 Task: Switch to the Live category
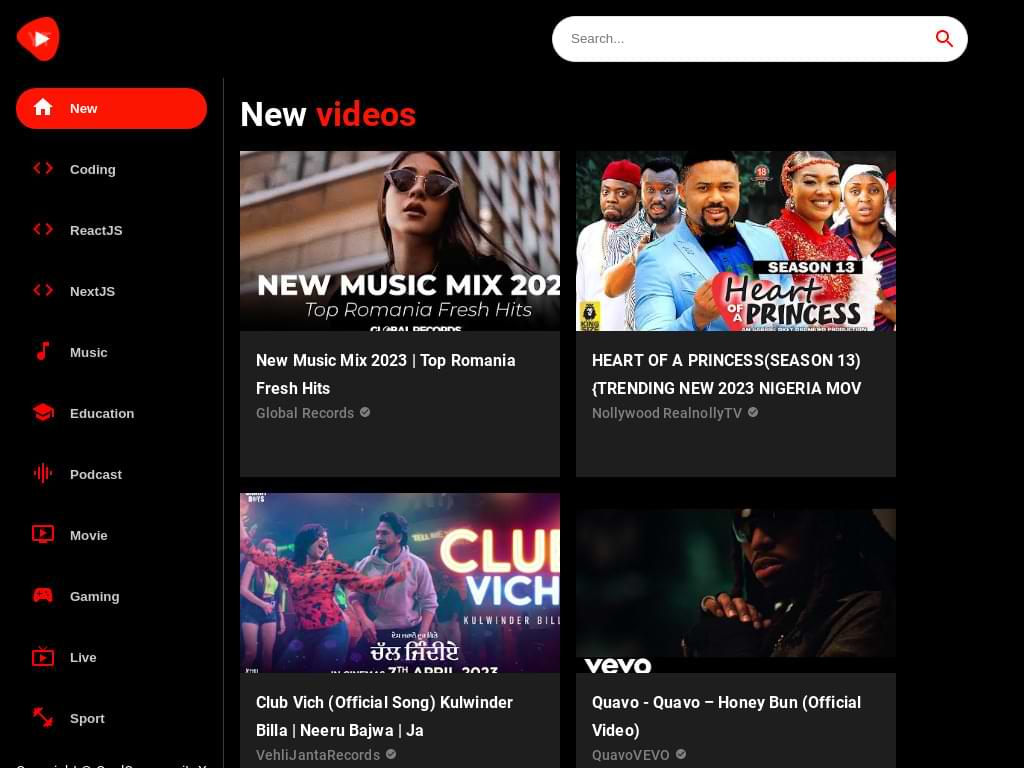click(x=112, y=657)
